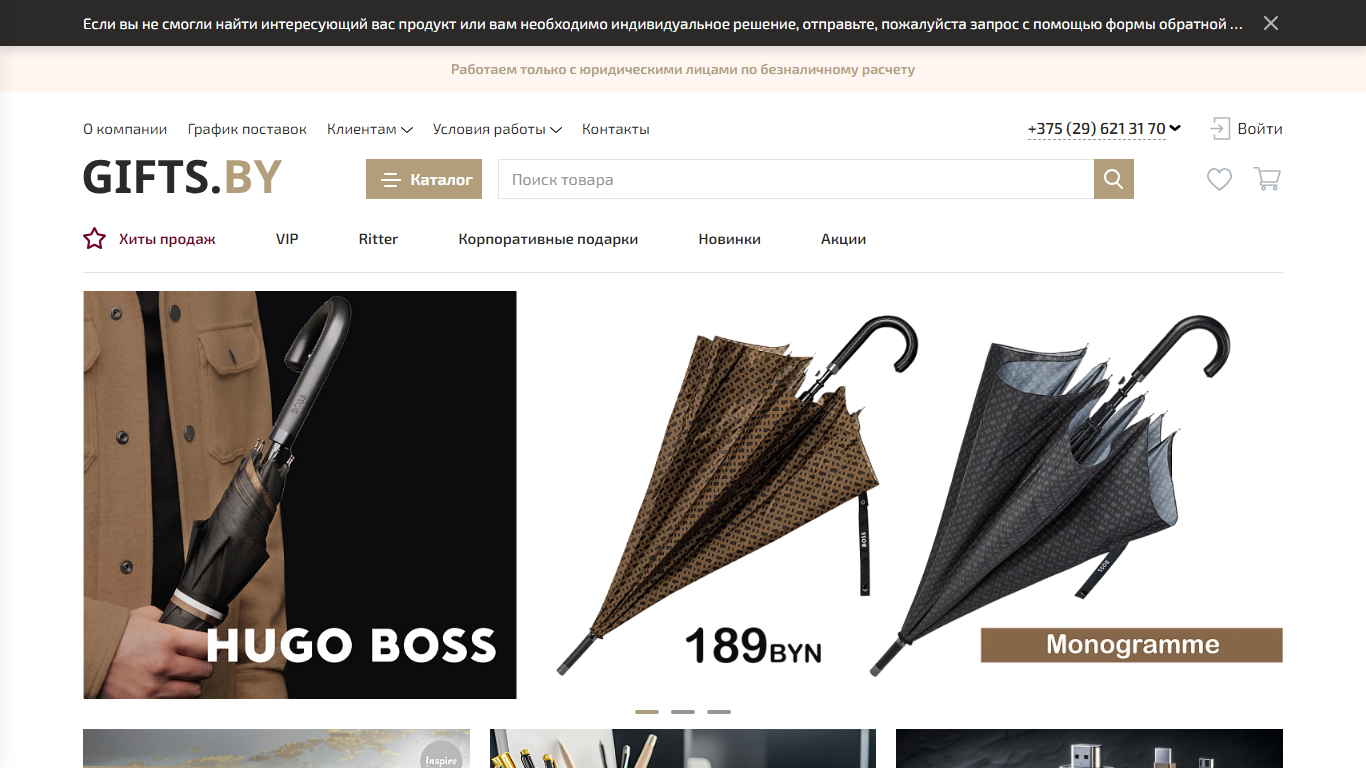Select the third carousel slide indicator
The image size is (1366, 768).
click(719, 712)
